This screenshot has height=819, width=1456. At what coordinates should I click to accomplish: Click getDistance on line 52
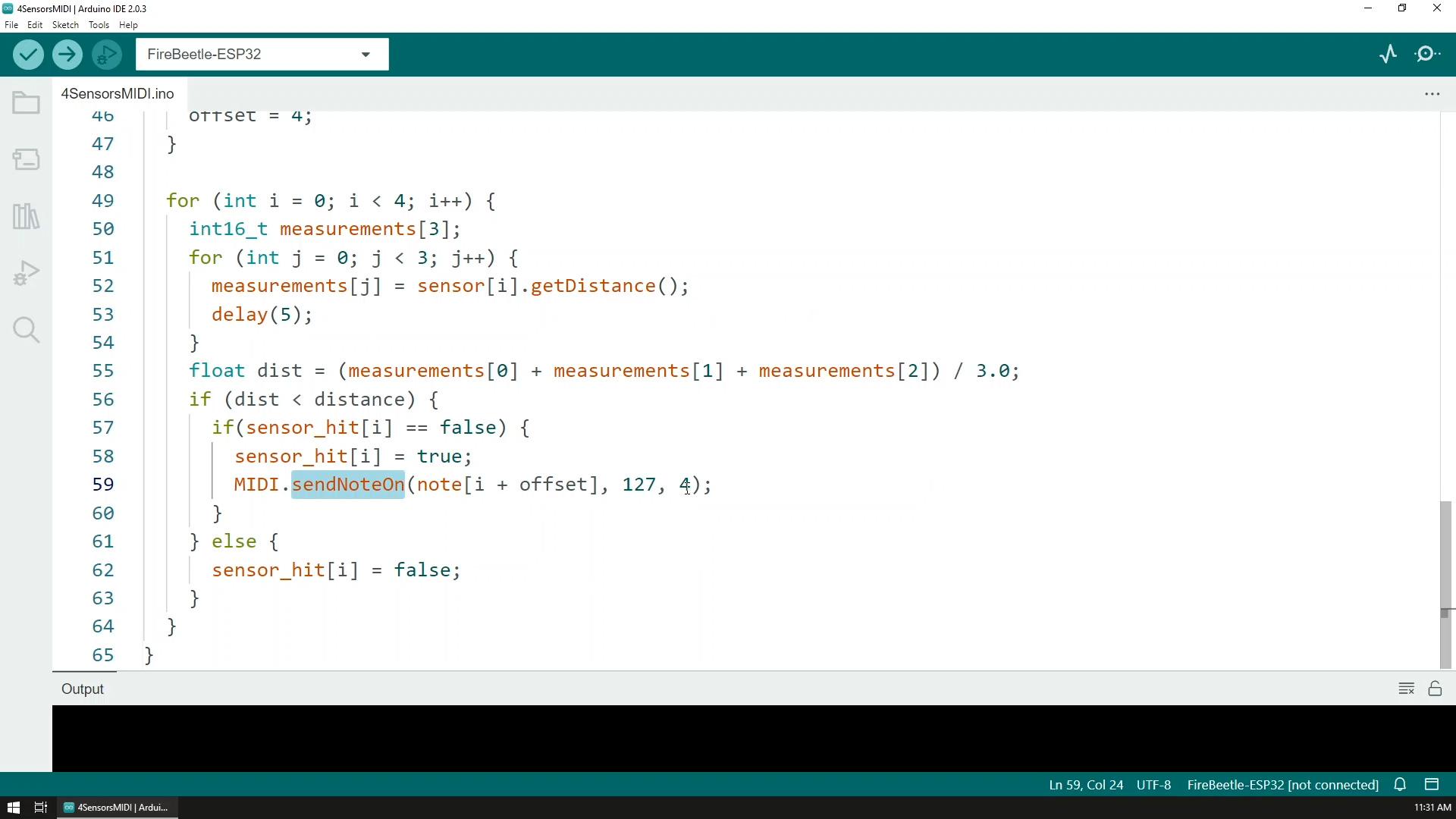click(x=593, y=286)
